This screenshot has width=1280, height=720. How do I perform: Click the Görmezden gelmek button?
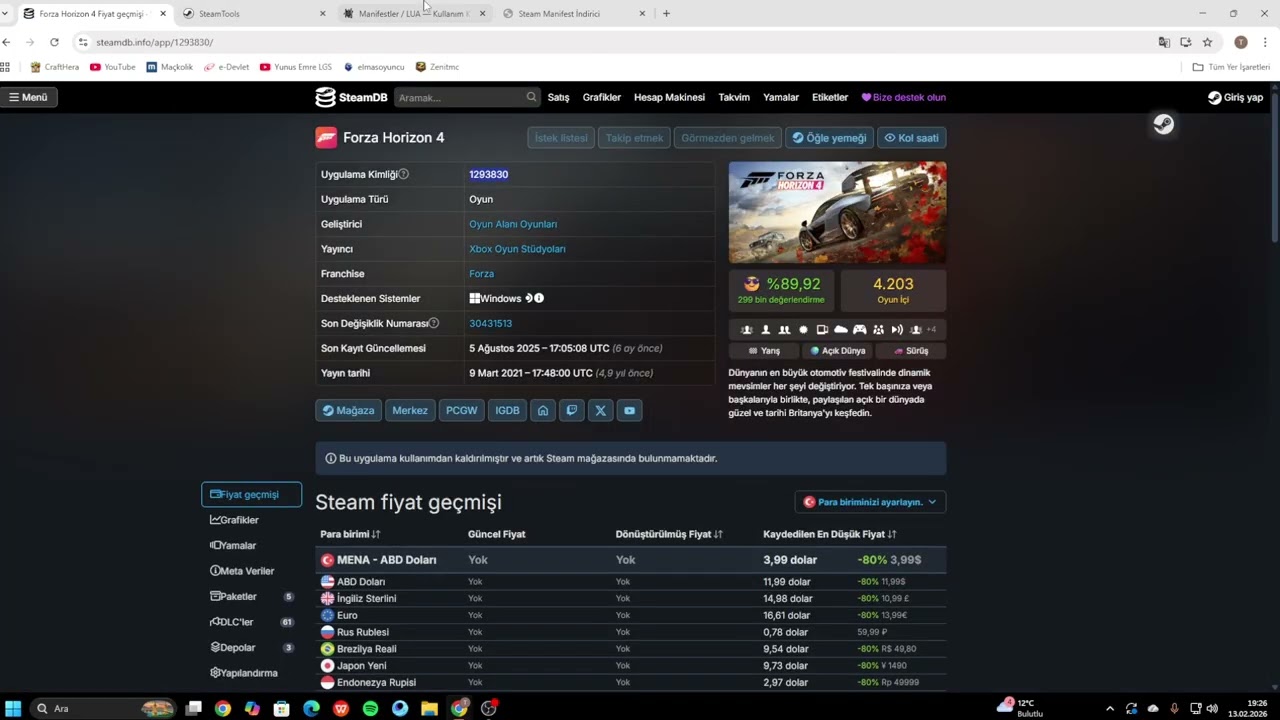(728, 138)
